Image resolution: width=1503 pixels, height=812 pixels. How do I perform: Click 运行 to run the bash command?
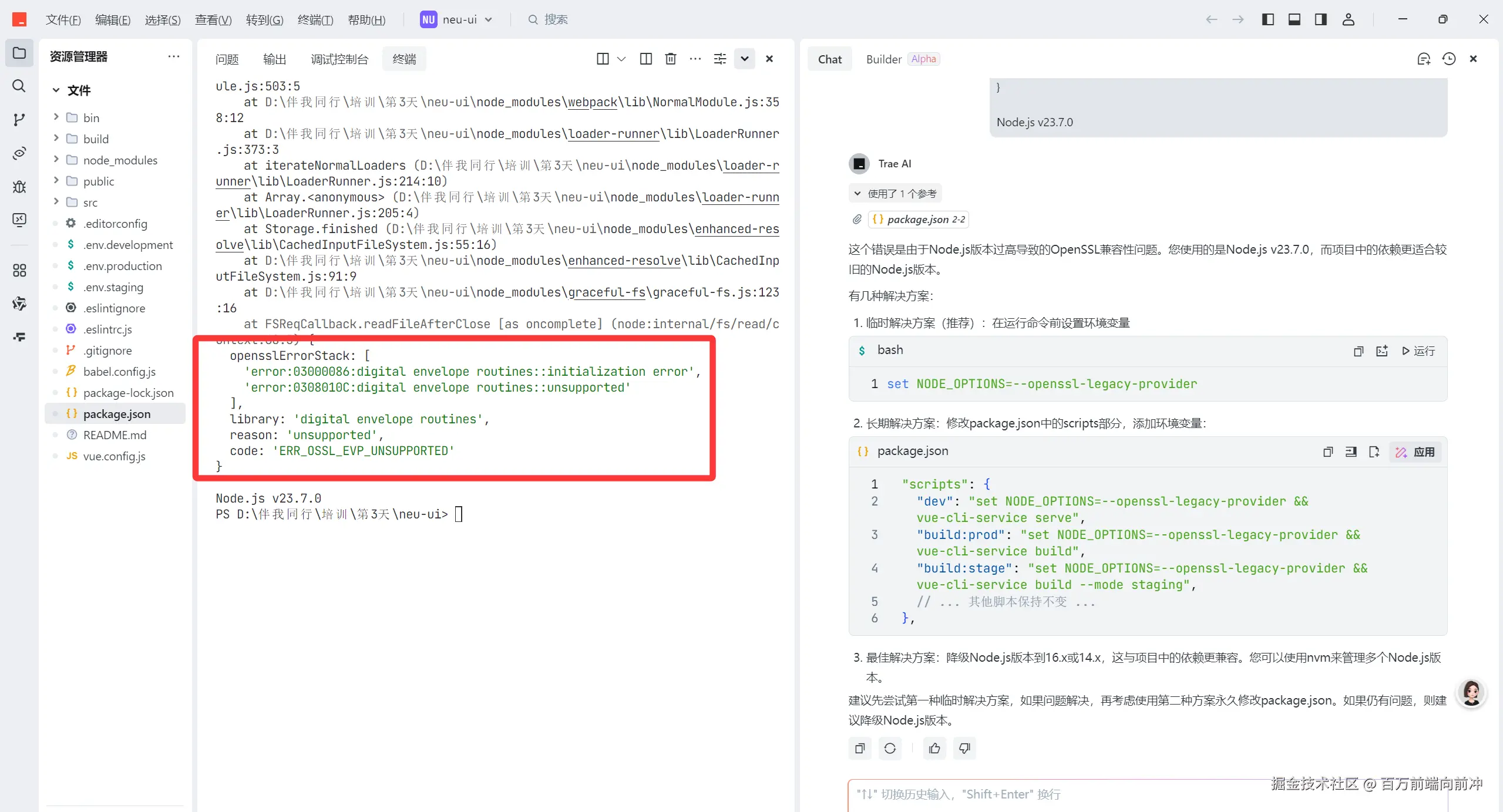(x=1418, y=351)
